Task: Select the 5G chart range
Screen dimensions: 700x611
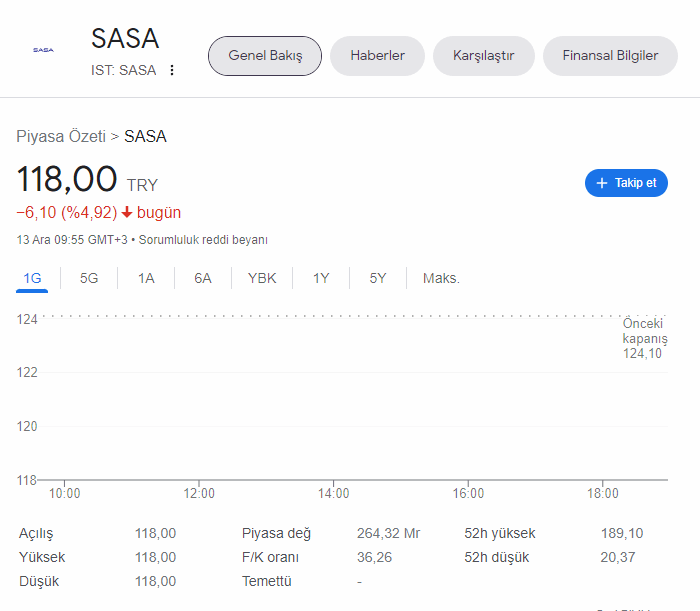Action: (89, 278)
